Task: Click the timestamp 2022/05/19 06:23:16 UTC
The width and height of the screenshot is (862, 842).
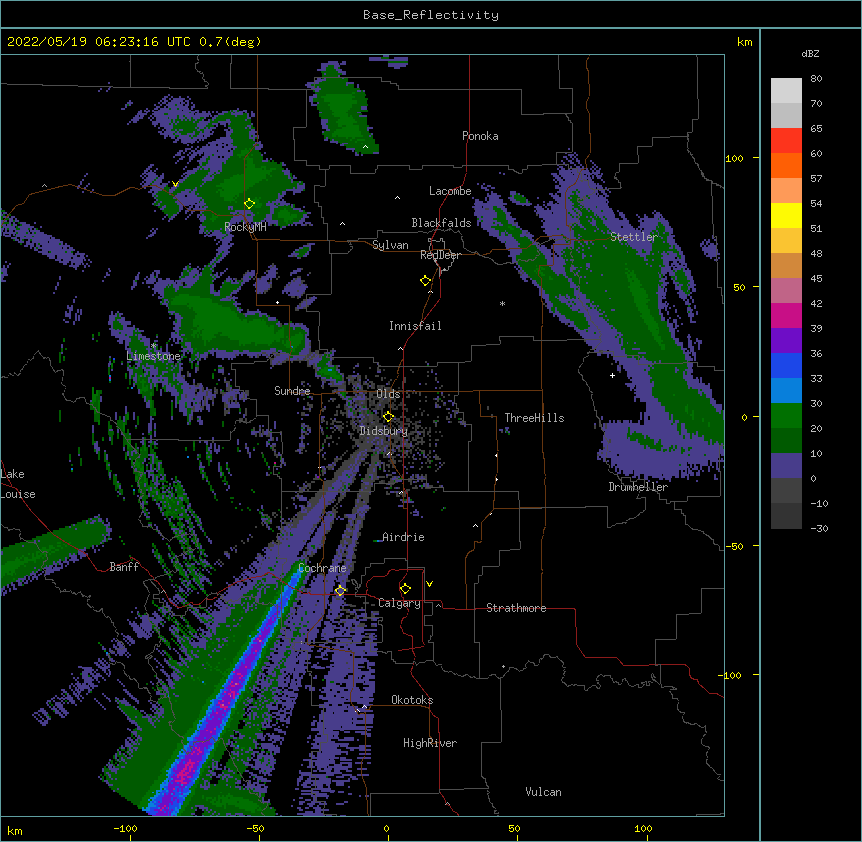Action: pos(98,42)
